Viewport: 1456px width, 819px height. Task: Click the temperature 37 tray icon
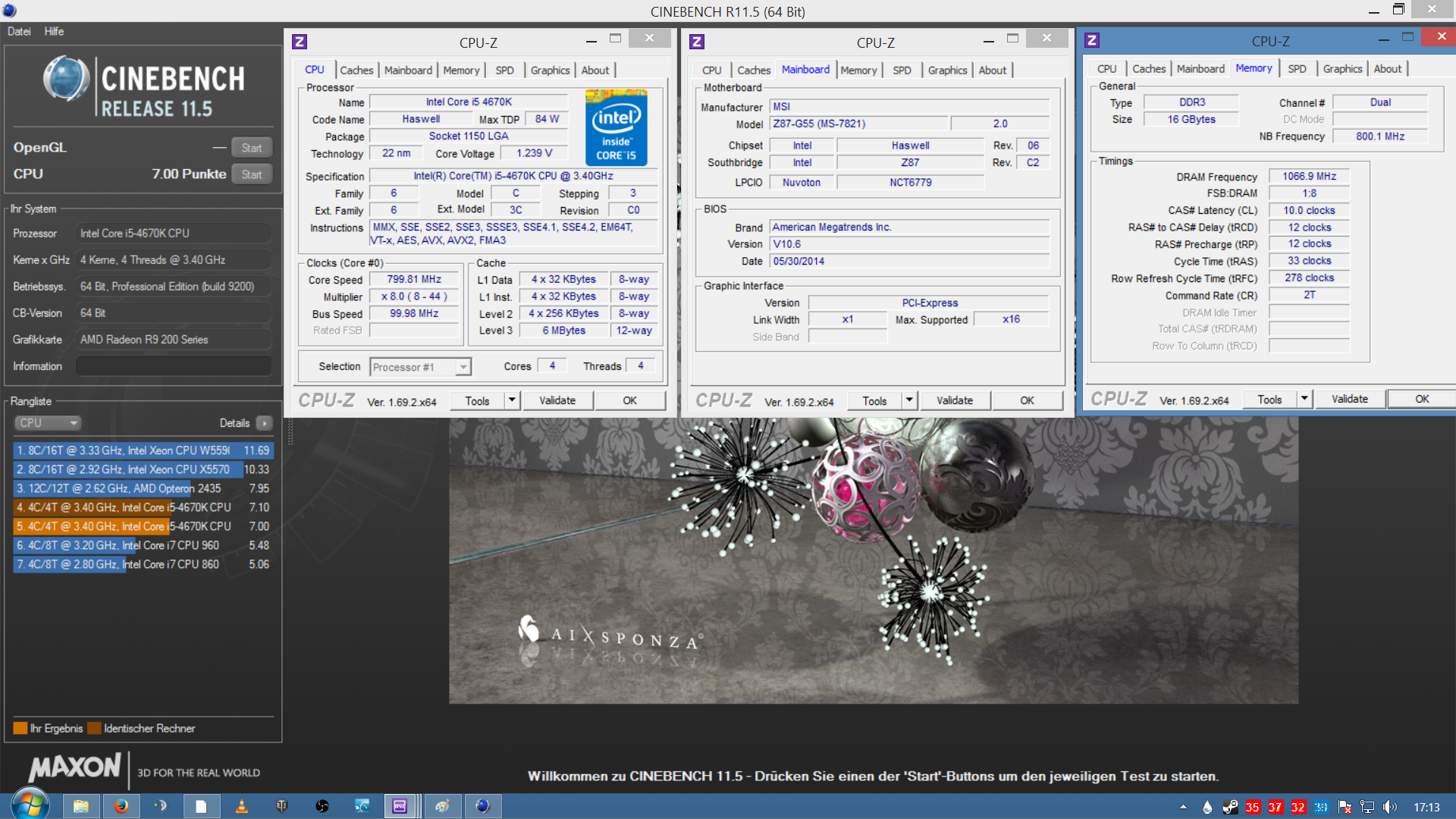(x=1276, y=807)
